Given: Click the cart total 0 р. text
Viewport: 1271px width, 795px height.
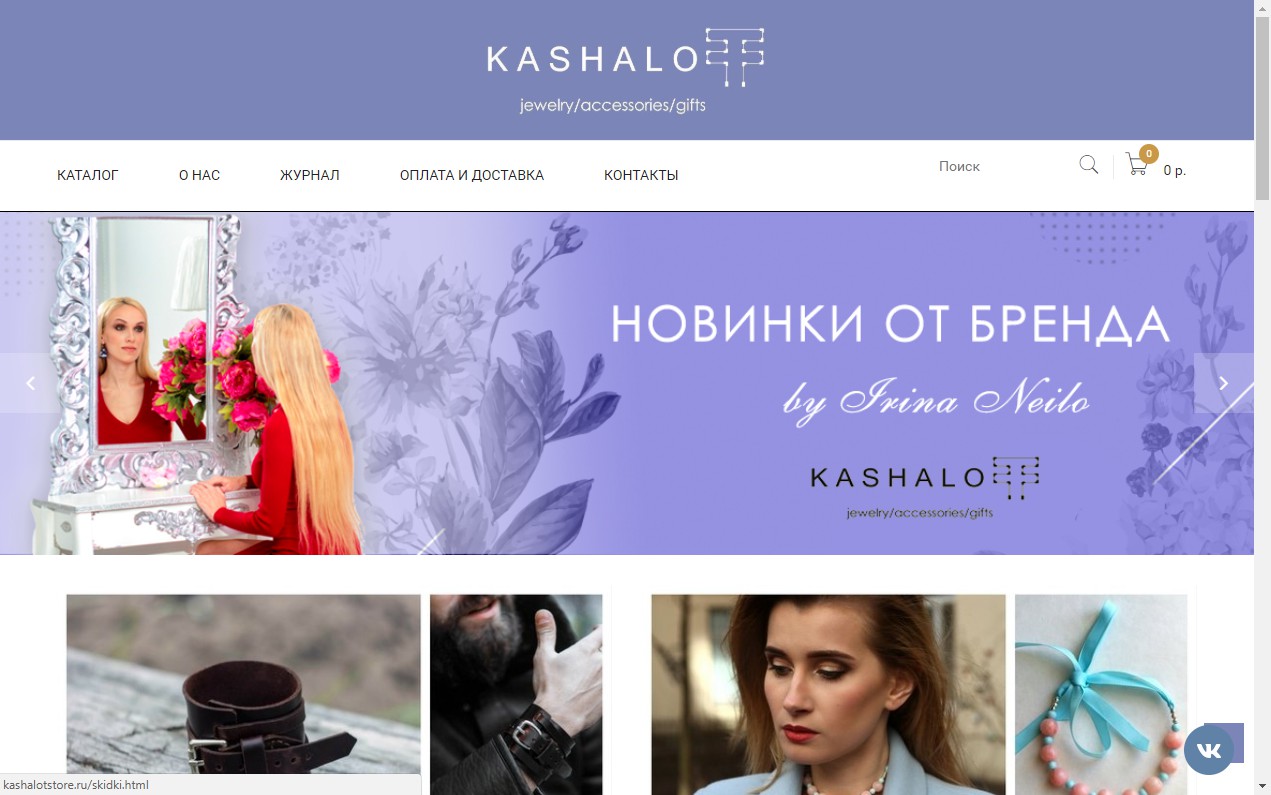Looking at the screenshot, I should pos(1175,171).
